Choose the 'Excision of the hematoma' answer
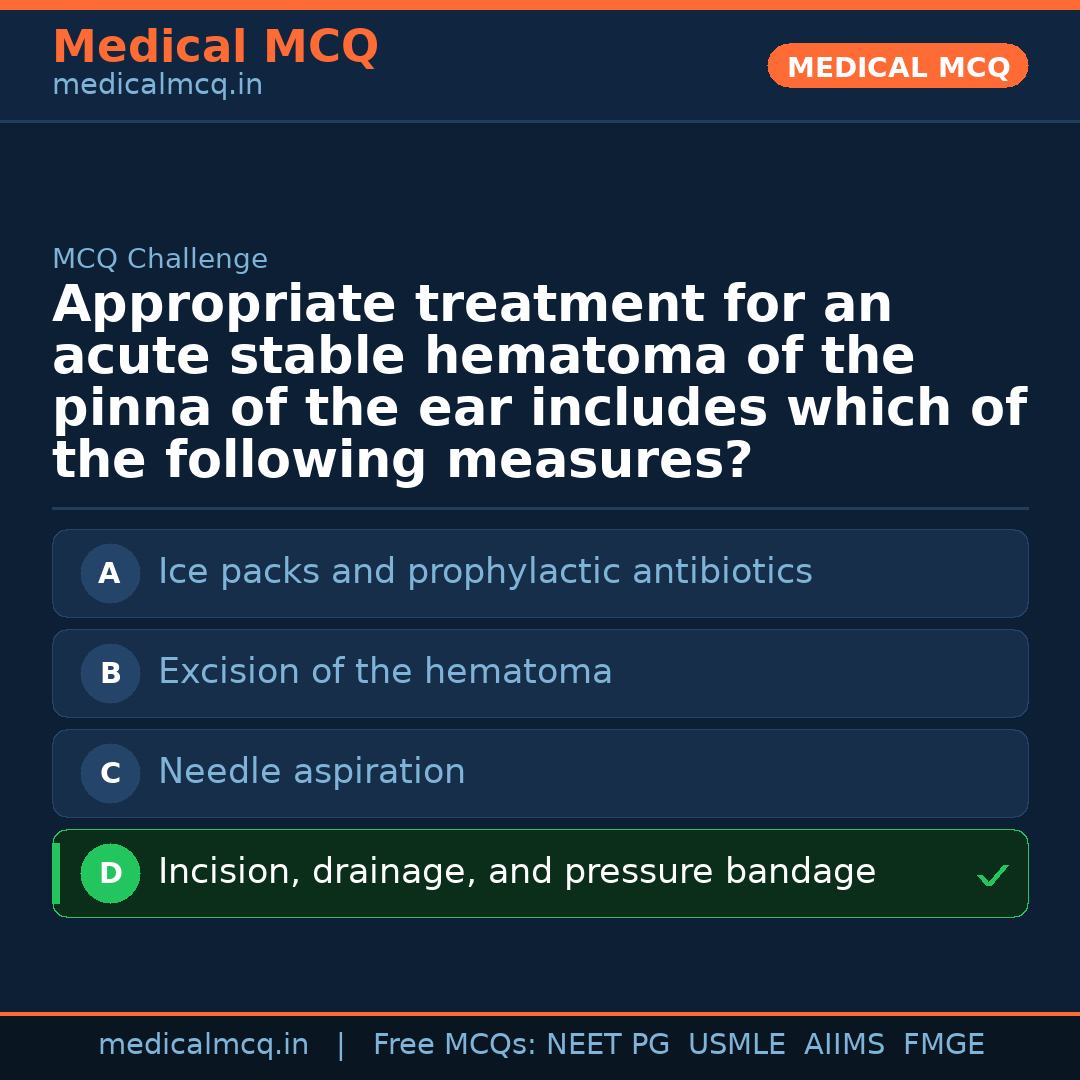 (x=385, y=673)
